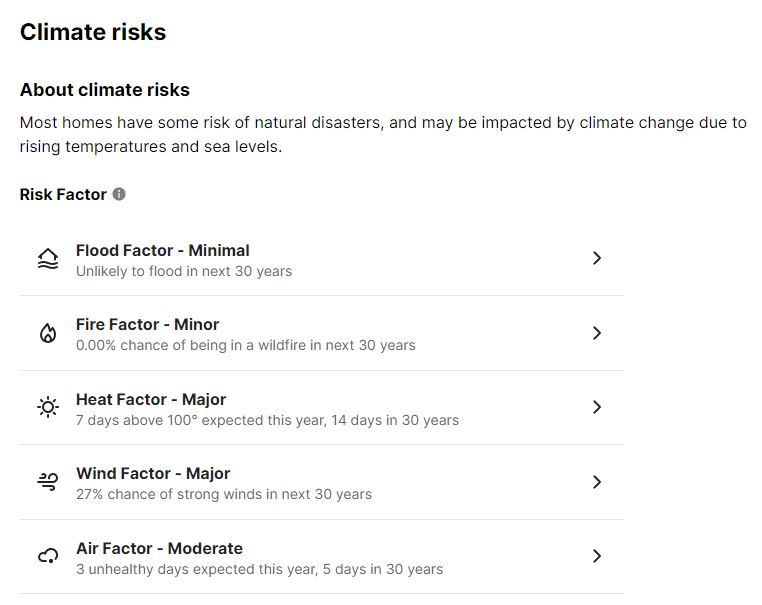Open the Fire Factor - Minor title
Viewport: 762px width, 605px height.
(x=147, y=324)
